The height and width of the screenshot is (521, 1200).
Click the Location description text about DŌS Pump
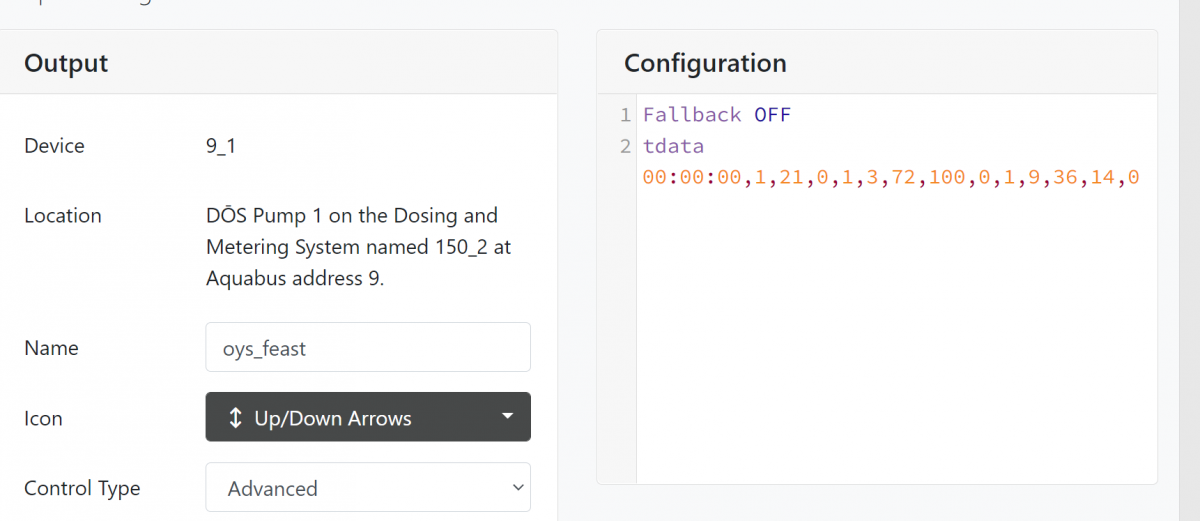coord(358,246)
